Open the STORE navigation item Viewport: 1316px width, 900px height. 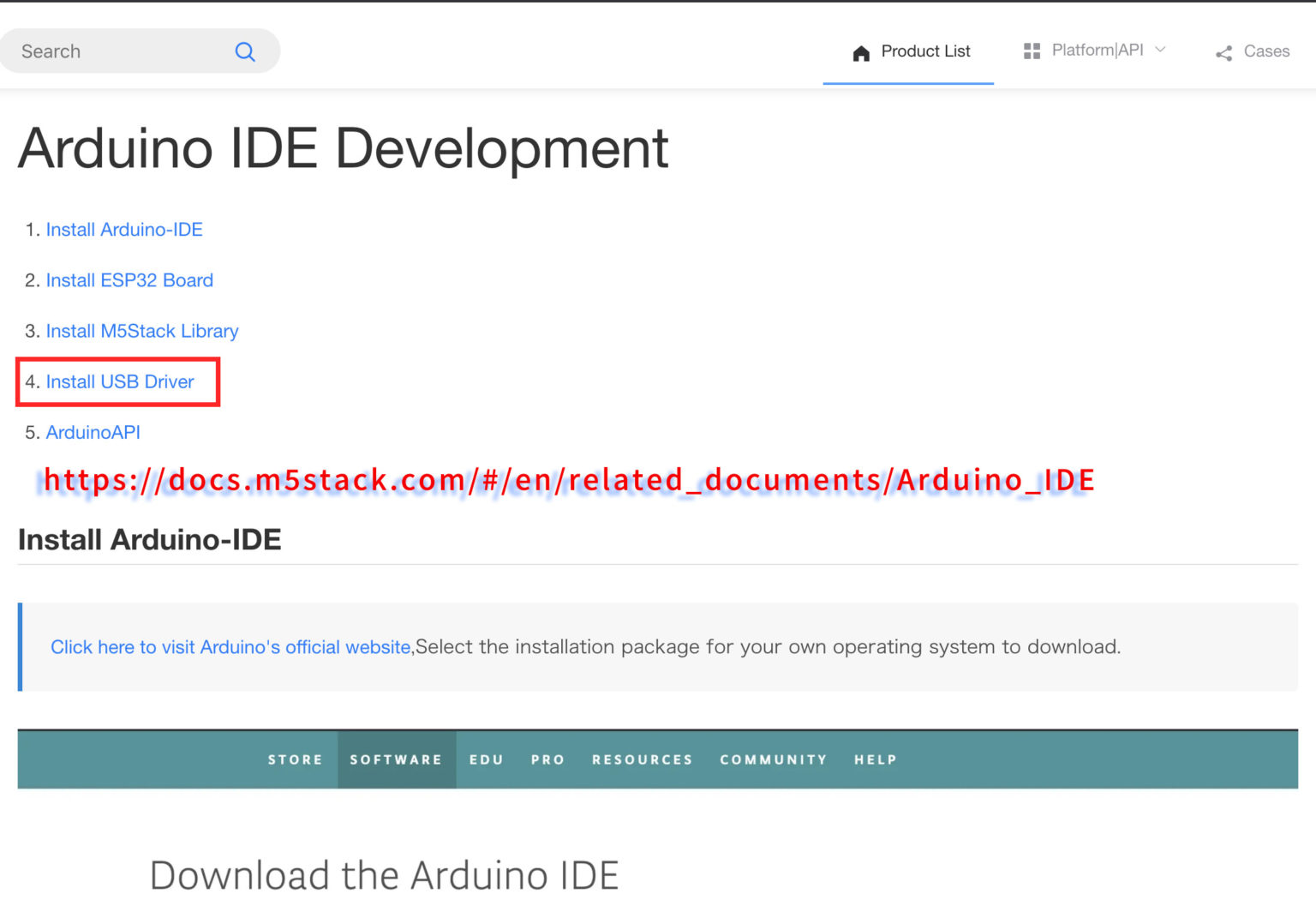click(x=295, y=759)
